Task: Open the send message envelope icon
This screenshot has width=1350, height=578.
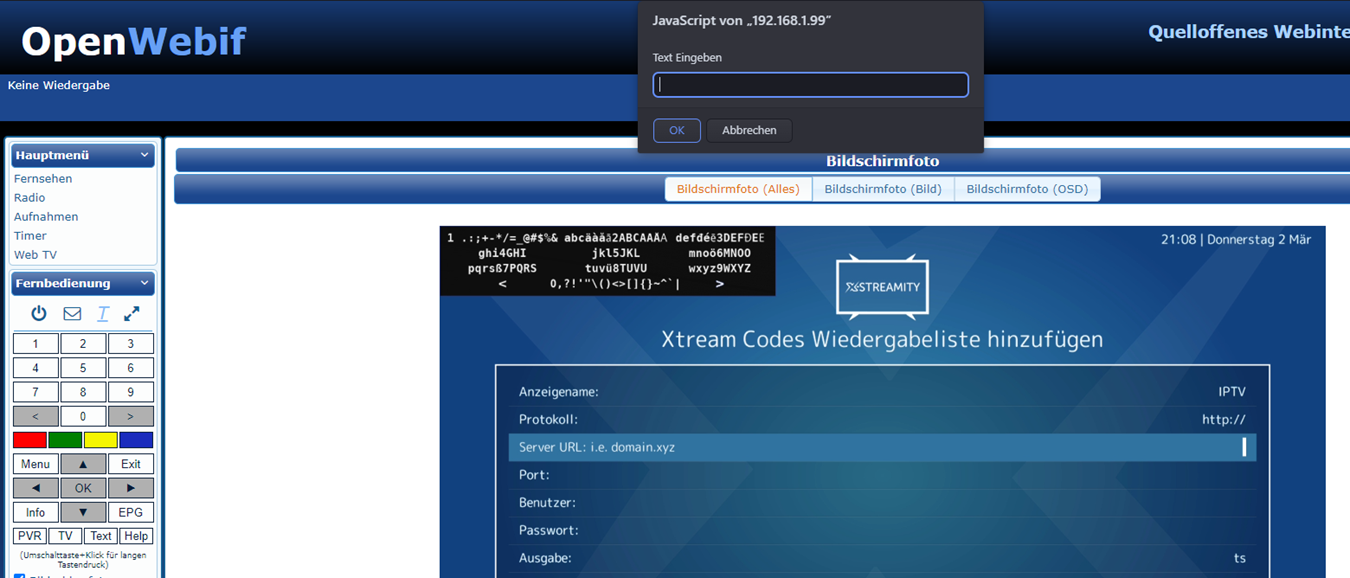Action: [71, 313]
